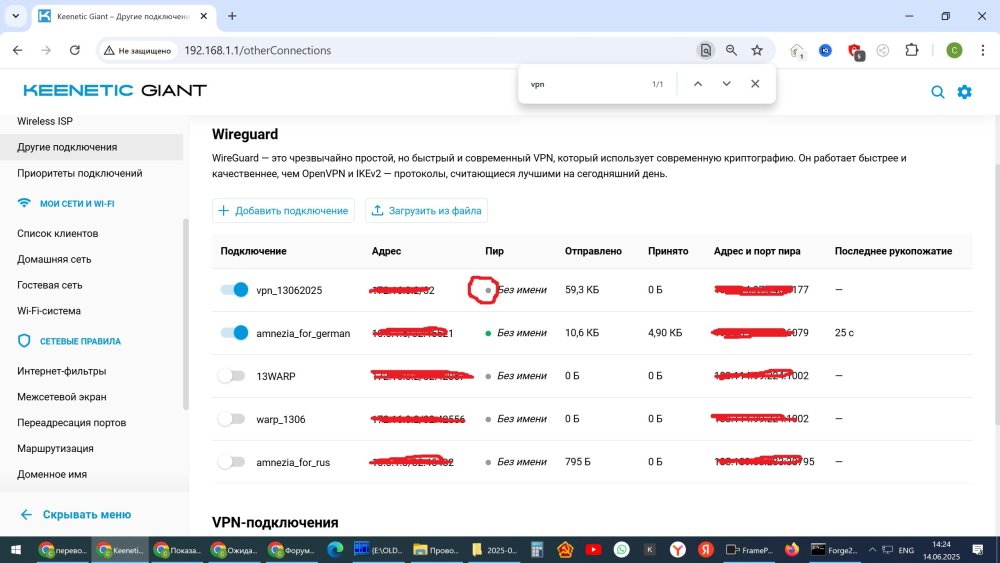The height and width of the screenshot is (563, 1000).
Task: Open 'Wi-Fi-система' sidebar item
Action: tap(49, 311)
